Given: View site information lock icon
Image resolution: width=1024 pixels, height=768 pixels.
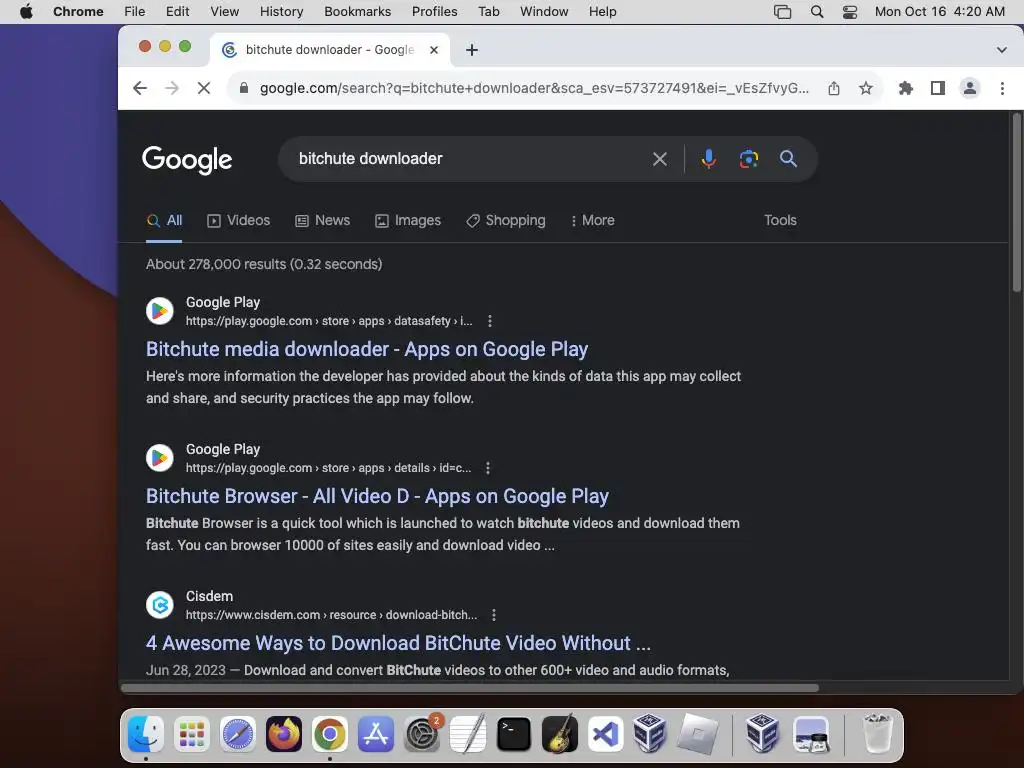Looking at the screenshot, I should [x=244, y=88].
